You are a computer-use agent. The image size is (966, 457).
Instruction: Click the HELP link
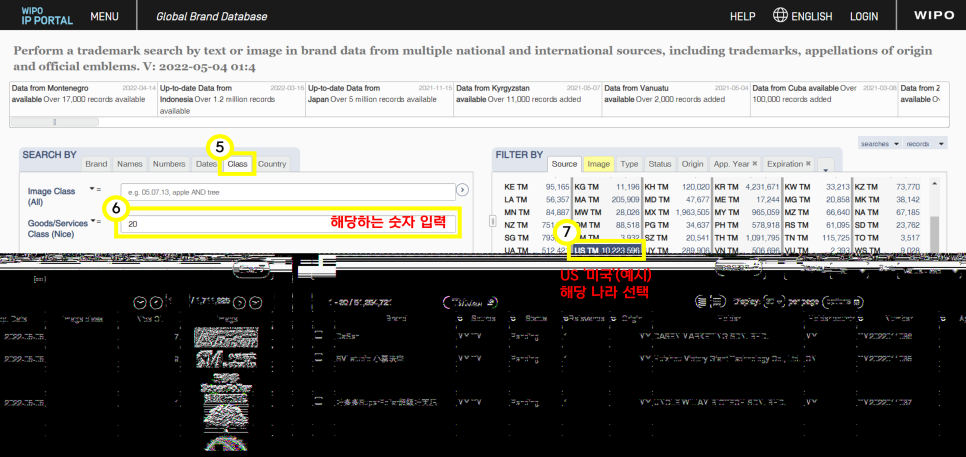pyautogui.click(x=742, y=17)
